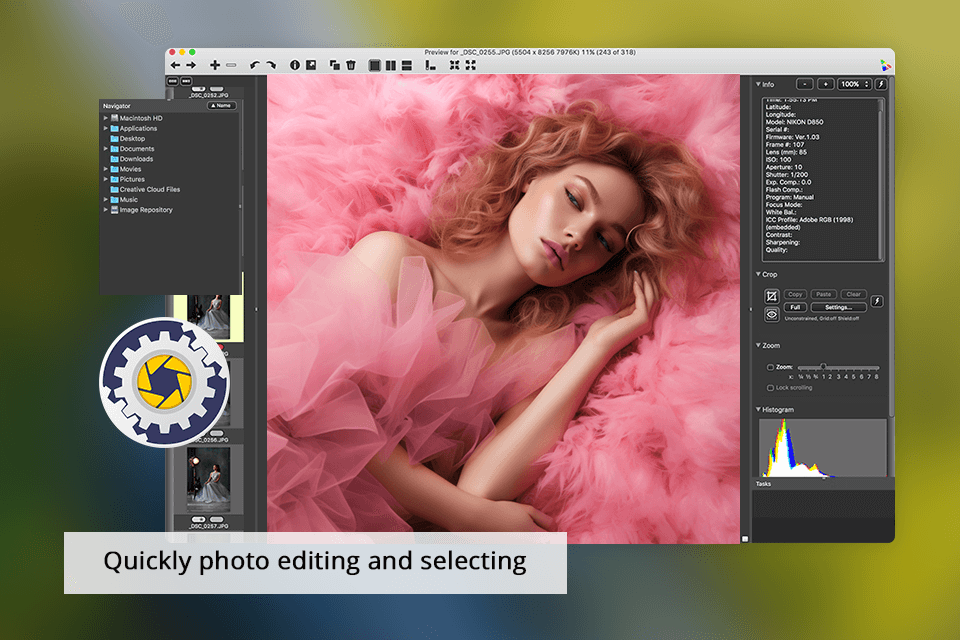Delete image with trash icon
This screenshot has height=640, width=960.
coord(351,65)
